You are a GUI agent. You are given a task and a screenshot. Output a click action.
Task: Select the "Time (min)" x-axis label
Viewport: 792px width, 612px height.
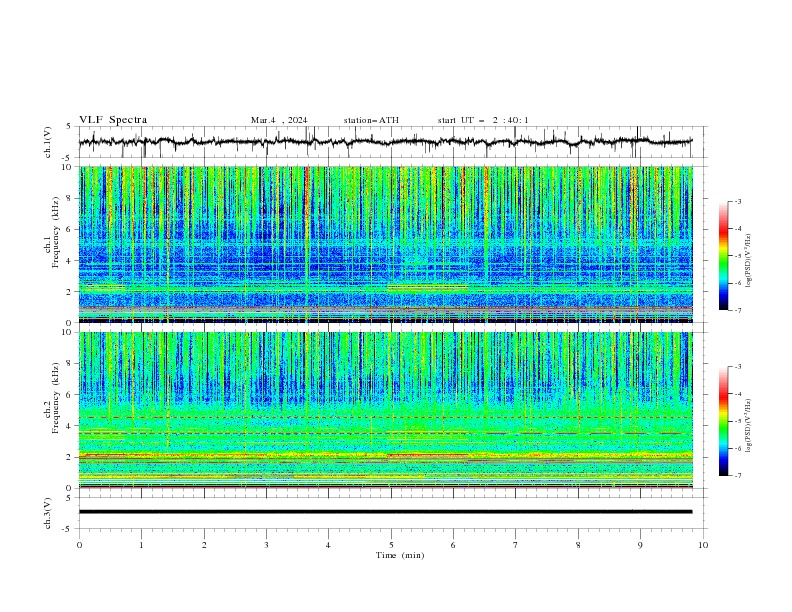click(400, 555)
